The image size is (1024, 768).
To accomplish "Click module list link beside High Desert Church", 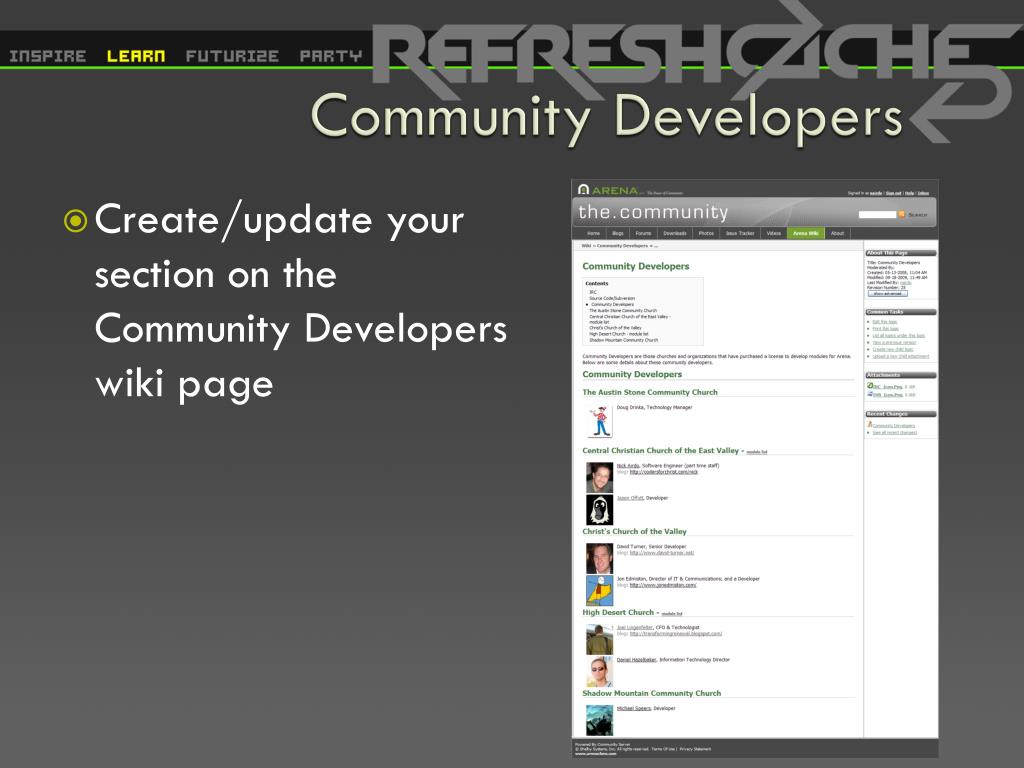I will click(x=672, y=614).
